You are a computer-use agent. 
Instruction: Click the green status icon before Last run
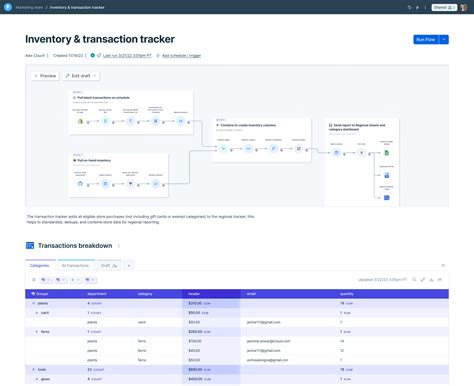click(x=93, y=55)
